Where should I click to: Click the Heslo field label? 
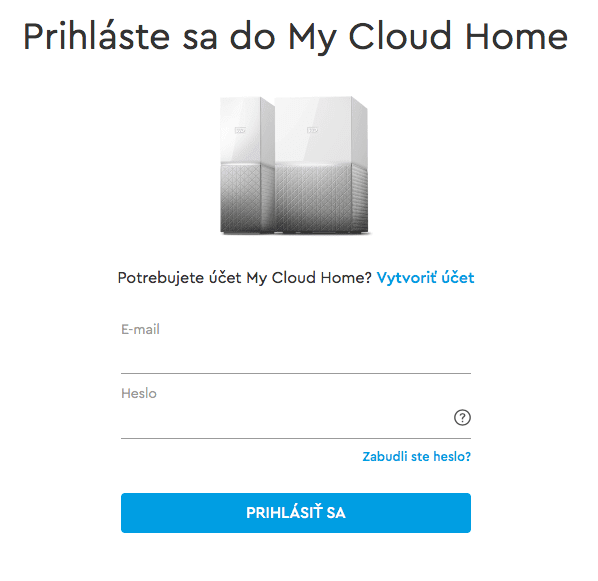point(139,393)
